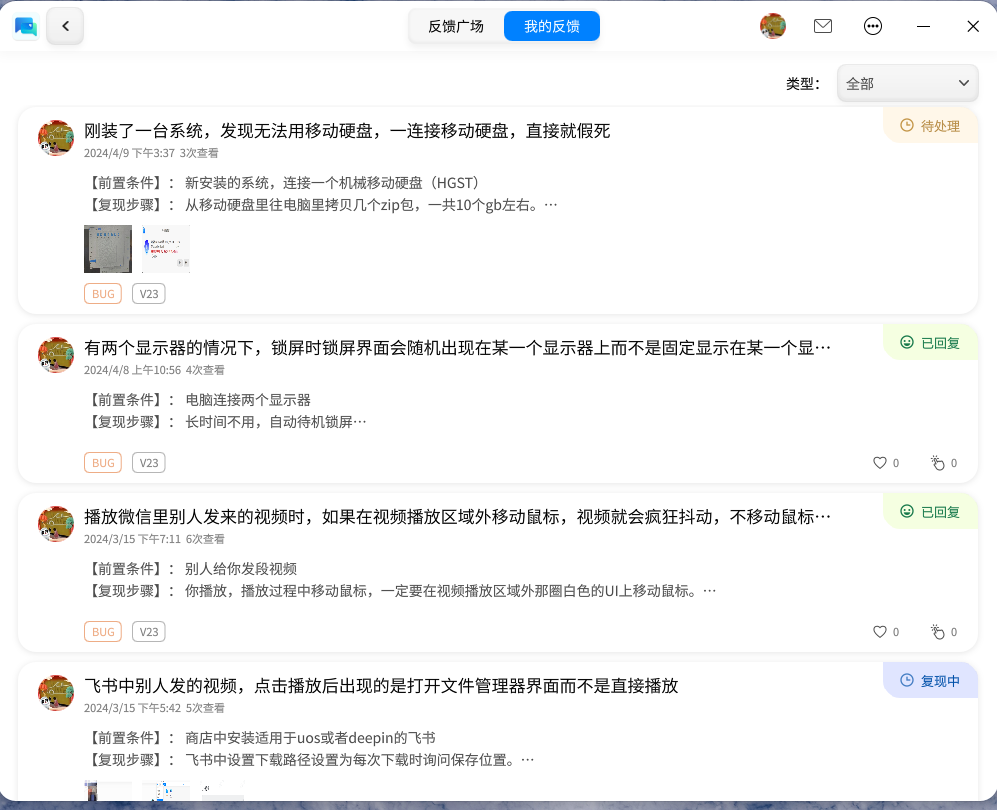Close the feedback window
Image resolution: width=997 pixels, height=810 pixels.
tap(973, 26)
